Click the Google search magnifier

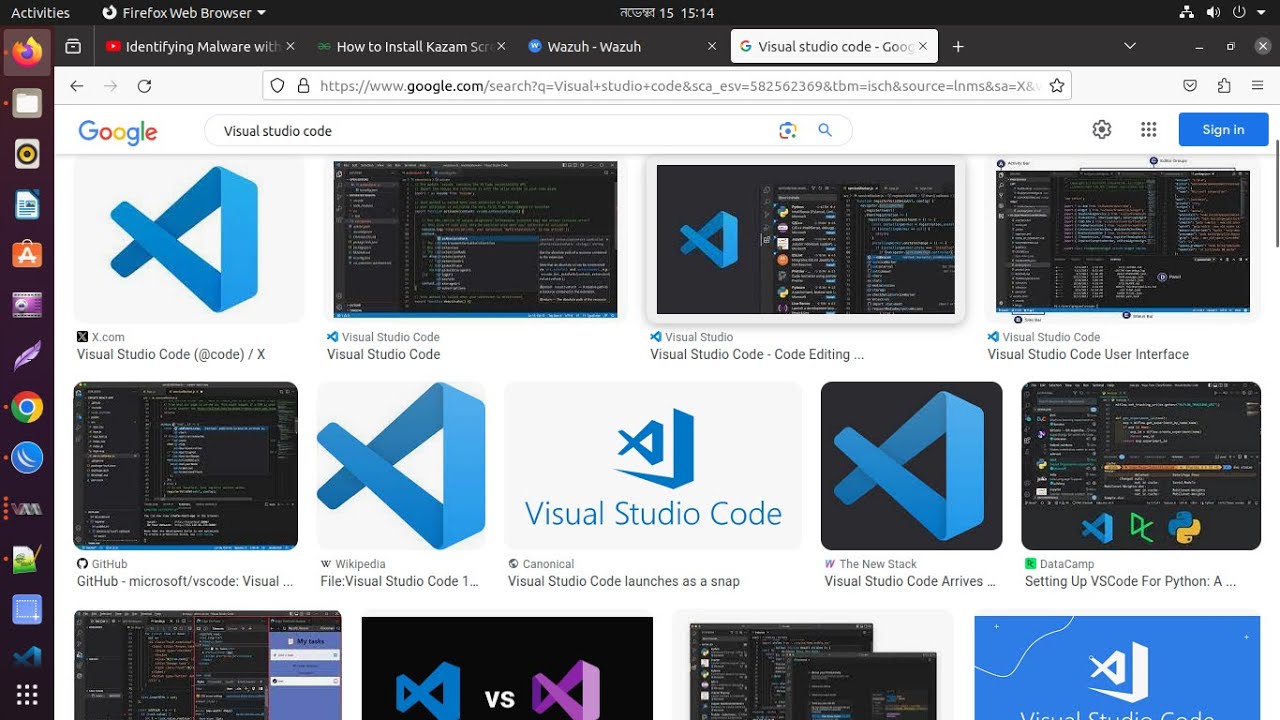(x=825, y=130)
